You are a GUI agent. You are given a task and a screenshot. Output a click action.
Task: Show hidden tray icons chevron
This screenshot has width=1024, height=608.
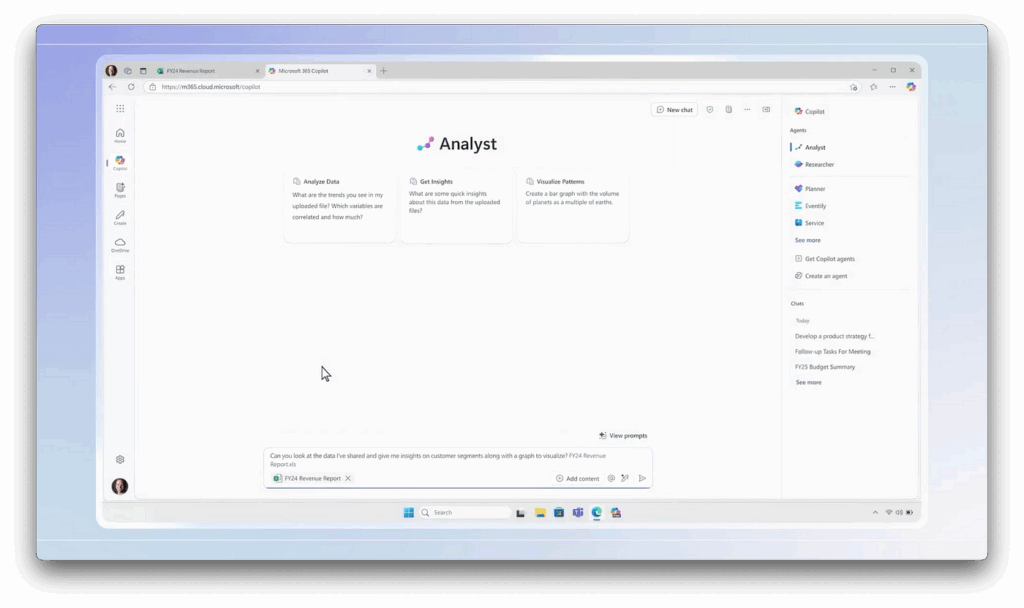[x=875, y=513]
